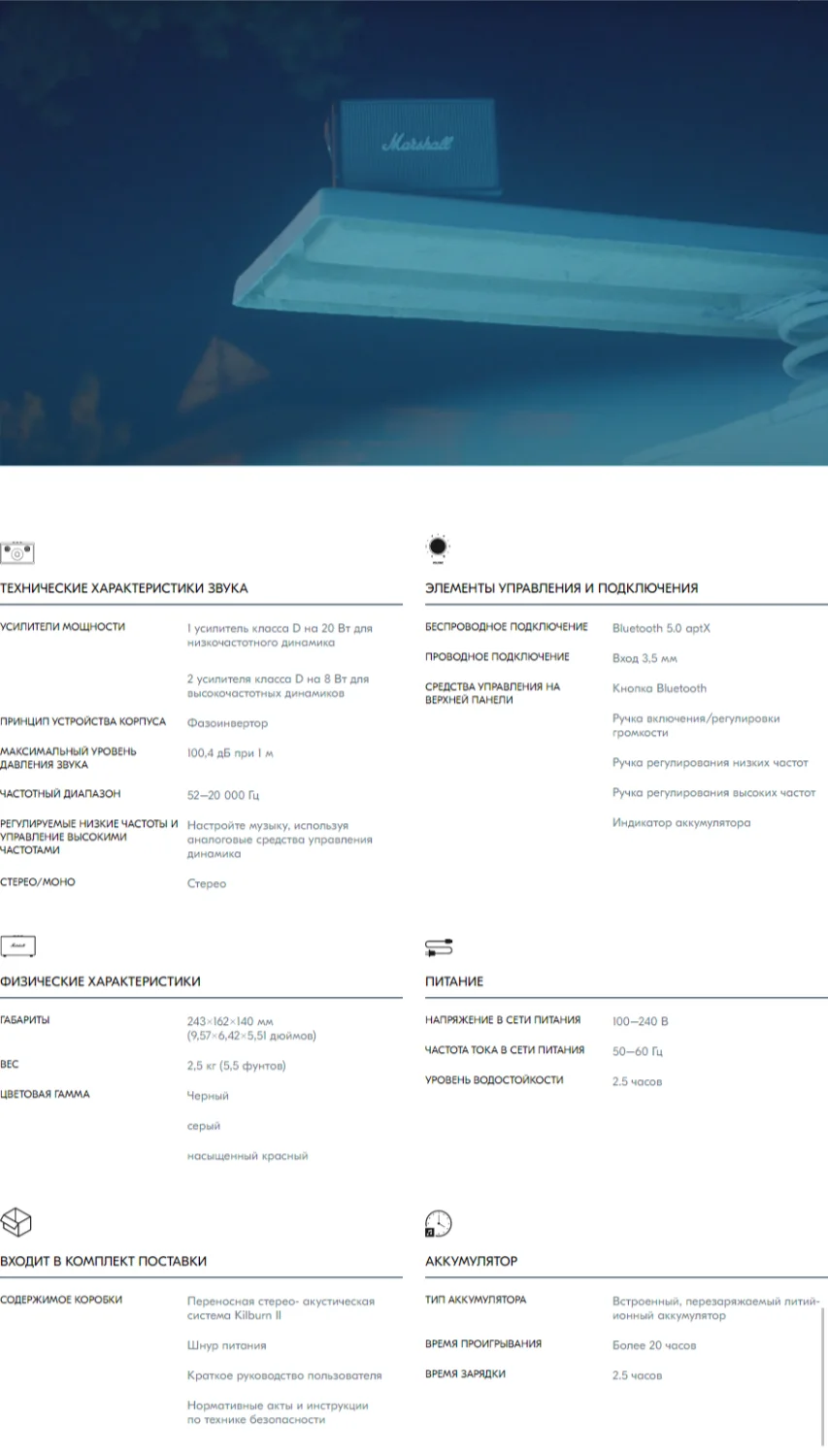Screen dimensions: 828x1456
Task: Click the Marshall amp icon above physical specs
Action: [x=17, y=946]
